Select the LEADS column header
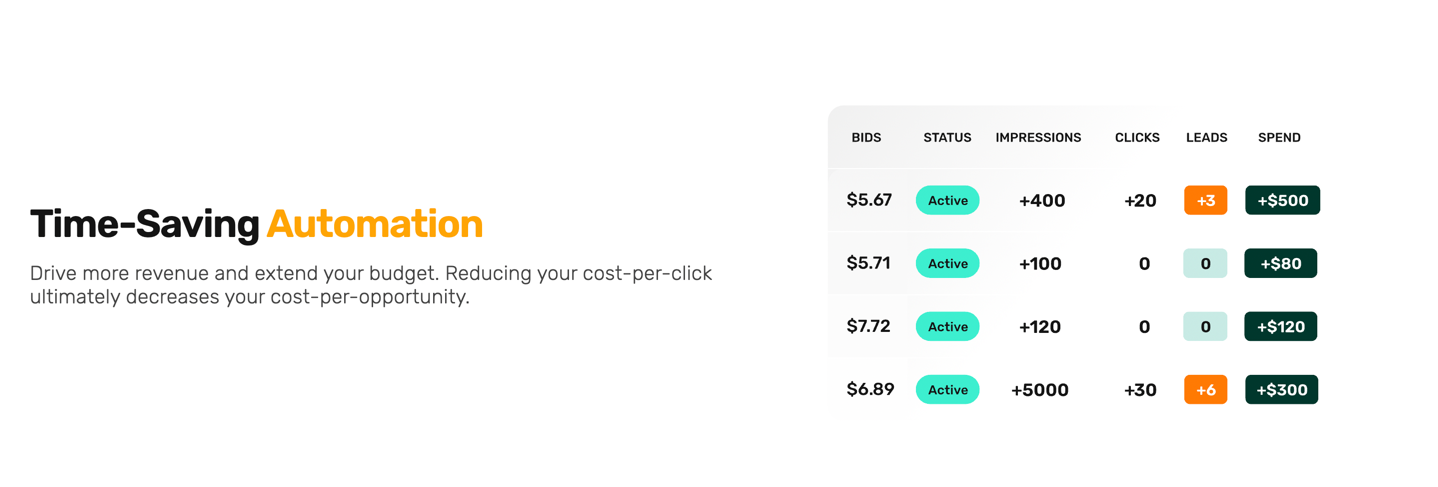This screenshot has height=487, width=1438. 1206,138
